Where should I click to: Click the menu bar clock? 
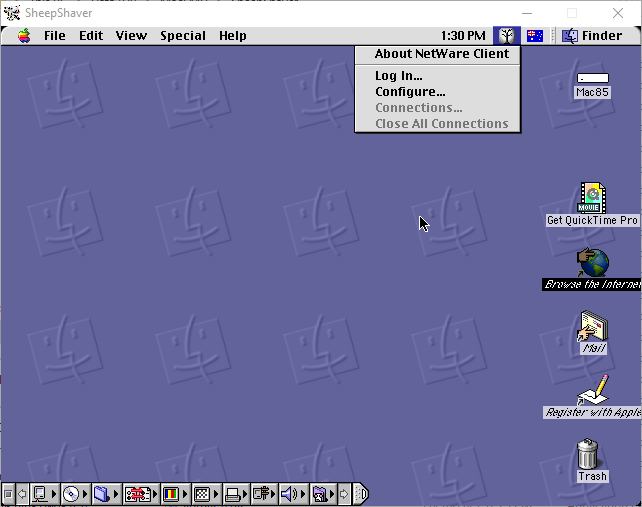point(463,36)
